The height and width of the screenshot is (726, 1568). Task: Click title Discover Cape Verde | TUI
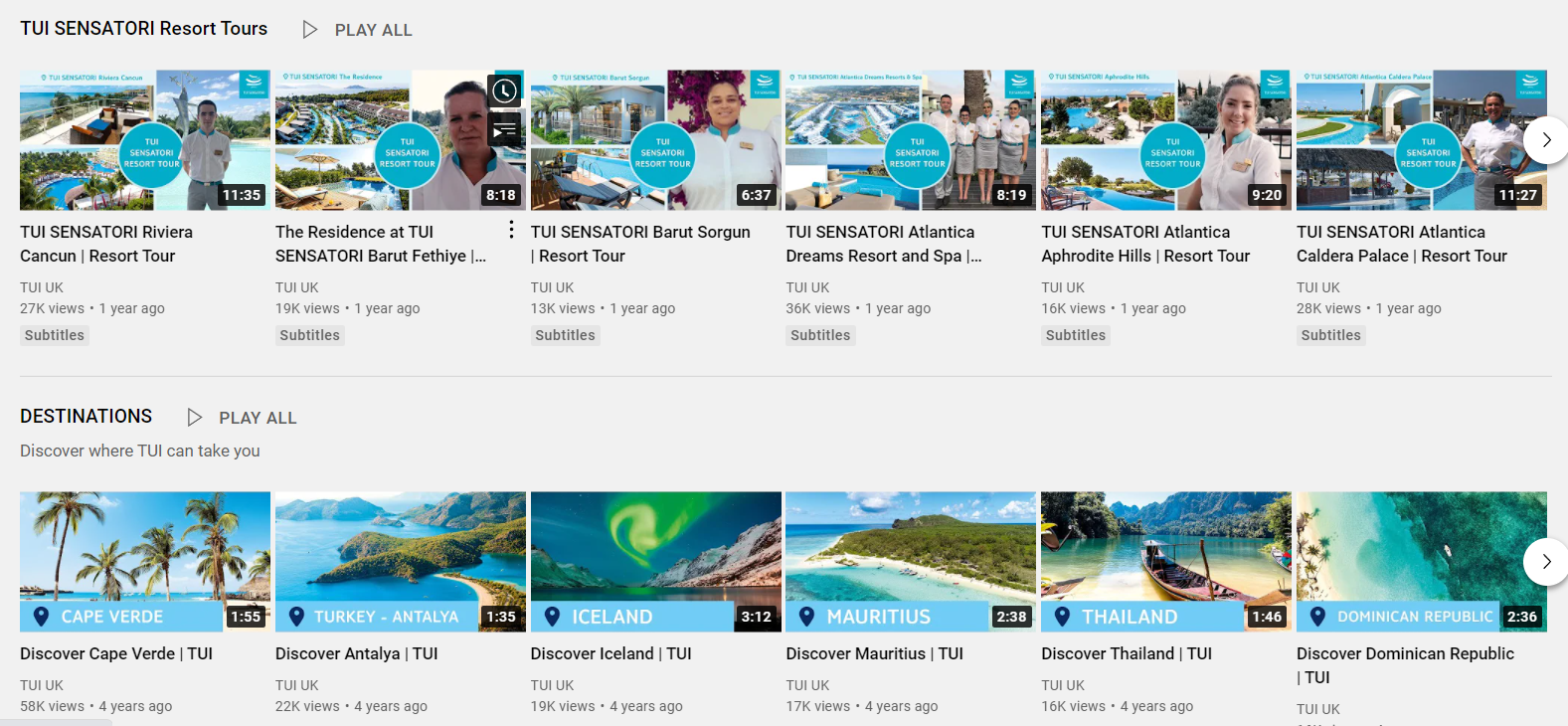(116, 653)
